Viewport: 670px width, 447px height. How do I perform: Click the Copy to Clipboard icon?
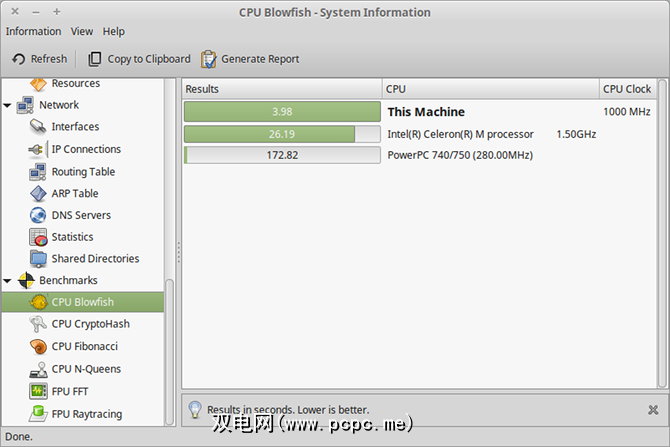click(94, 59)
